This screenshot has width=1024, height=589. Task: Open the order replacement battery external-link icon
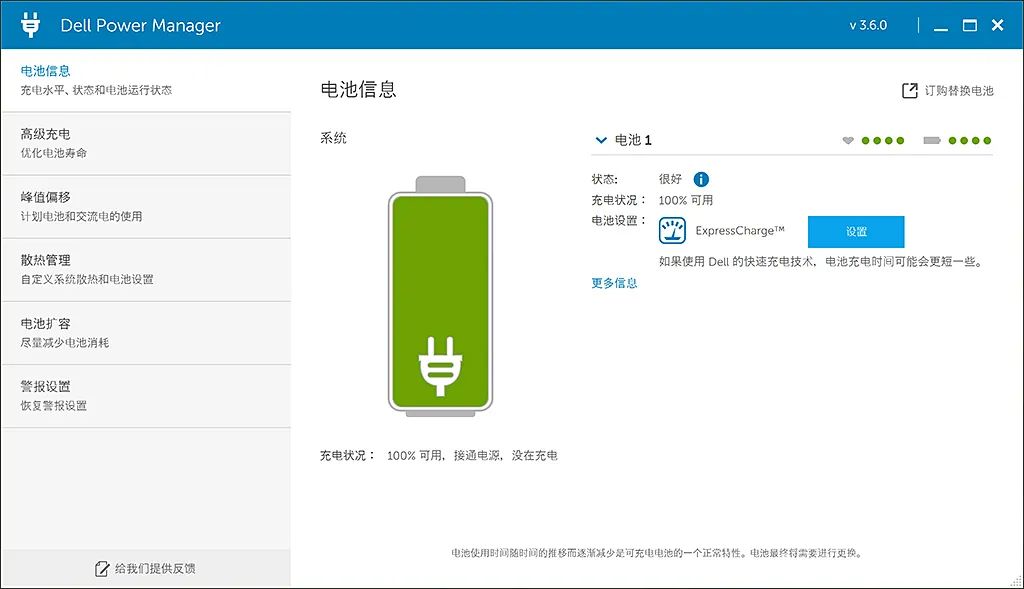(909, 91)
